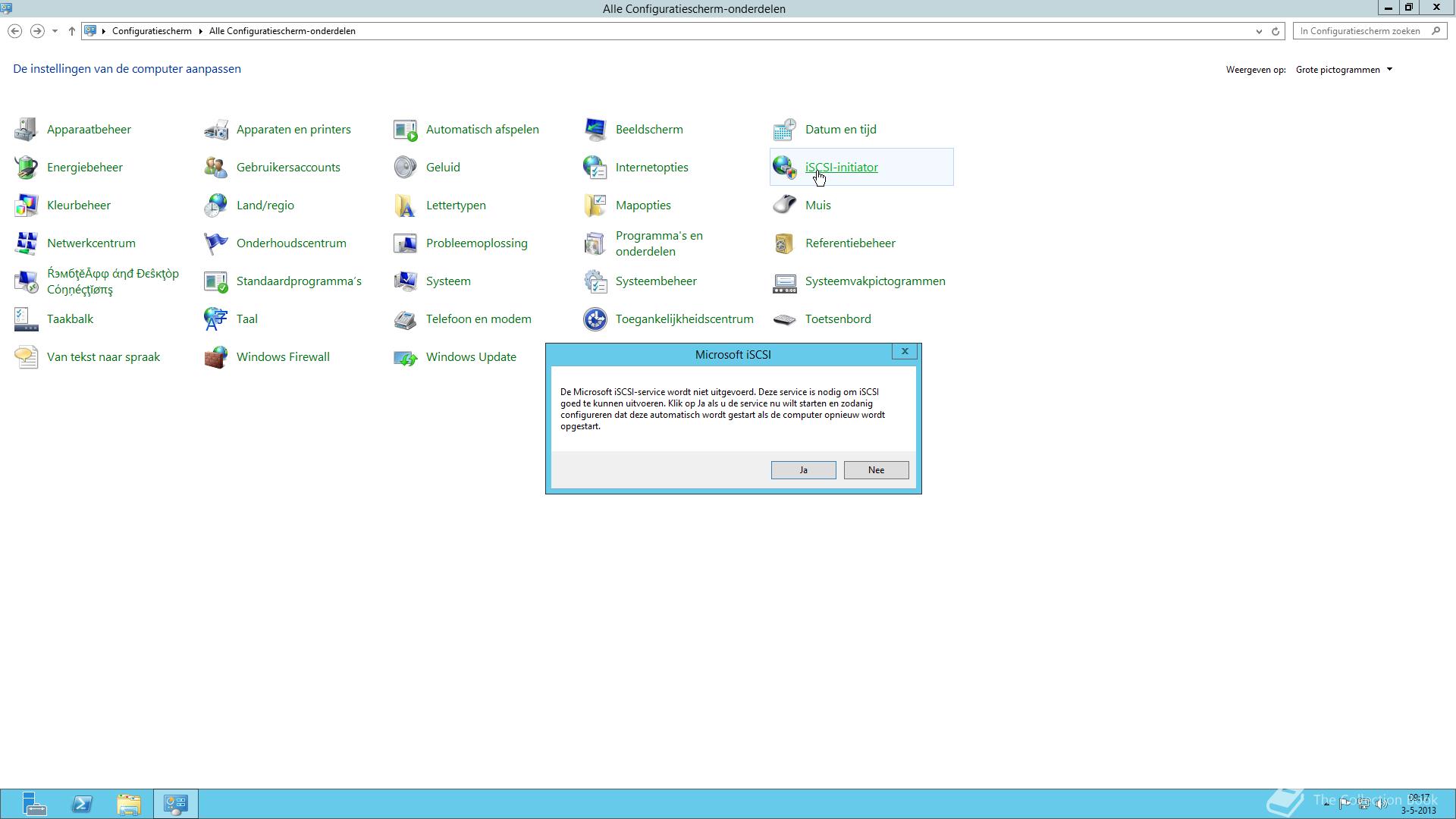Image resolution: width=1456 pixels, height=819 pixels.
Task: Open Onderhoudscentrum flag icon
Action: click(215, 243)
